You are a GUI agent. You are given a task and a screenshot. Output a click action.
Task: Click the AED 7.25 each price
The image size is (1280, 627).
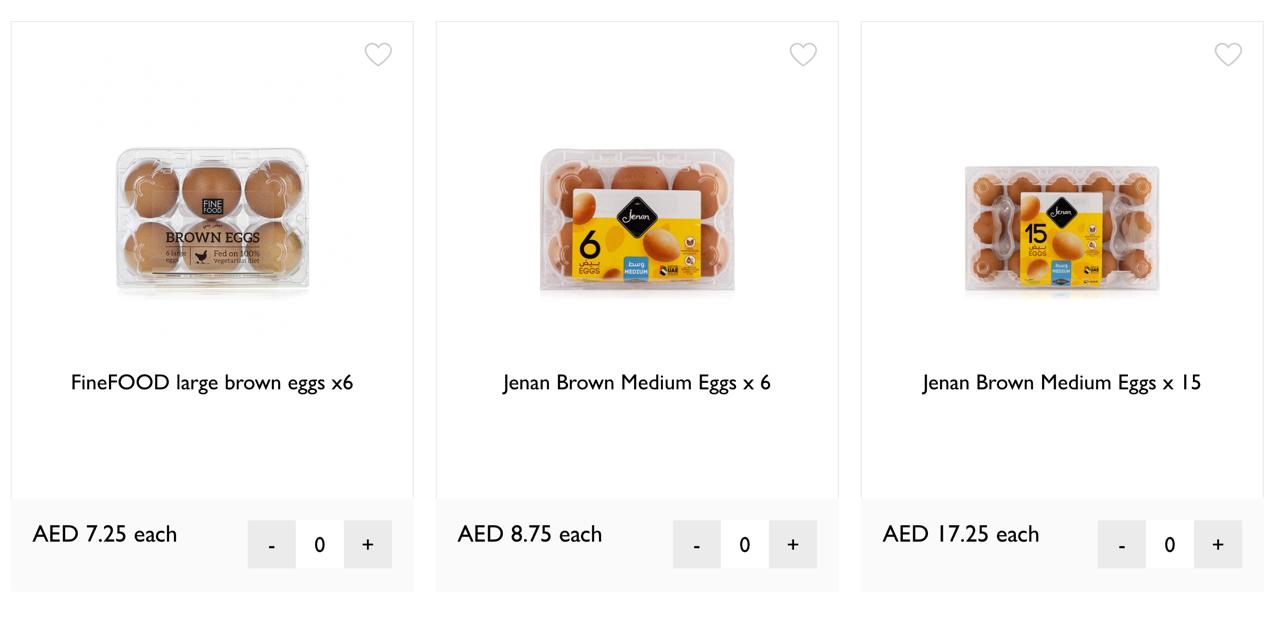click(105, 534)
